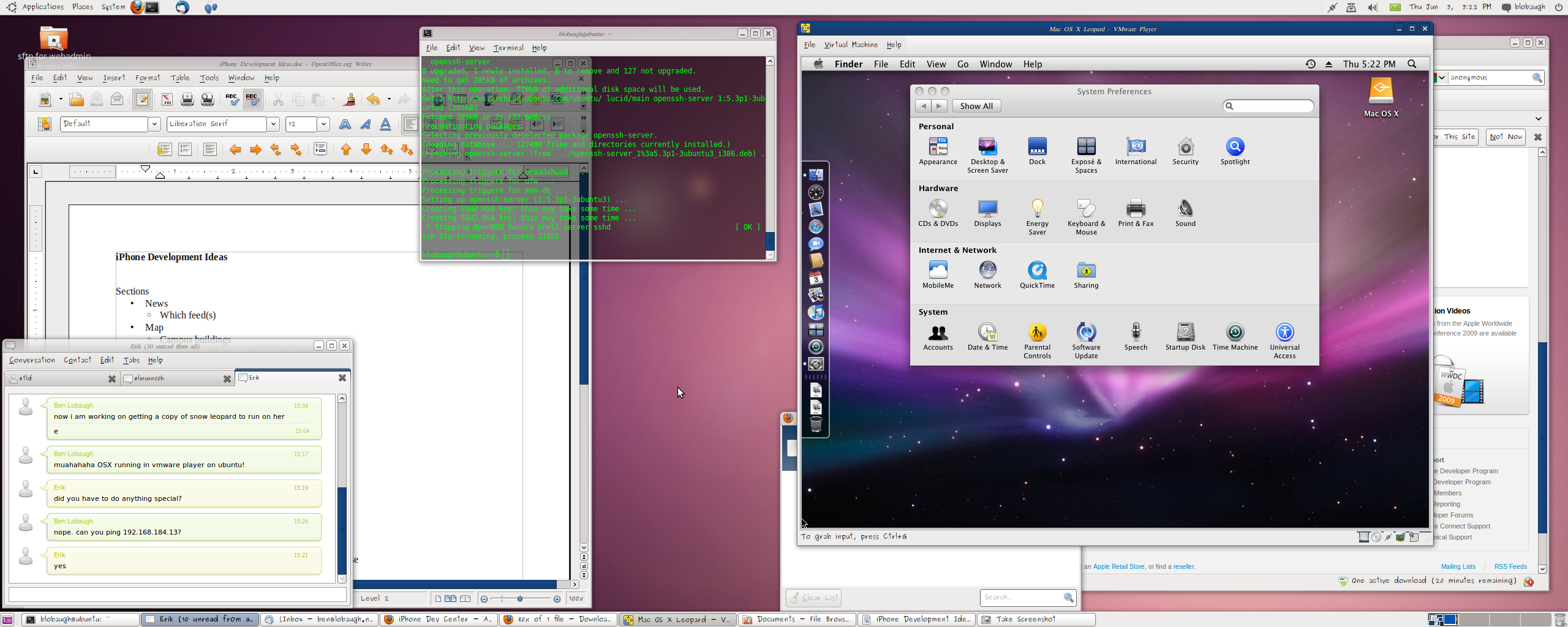Image resolution: width=1568 pixels, height=627 pixels.
Task: Launch iTunes from the Mac dock
Action: [x=816, y=312]
